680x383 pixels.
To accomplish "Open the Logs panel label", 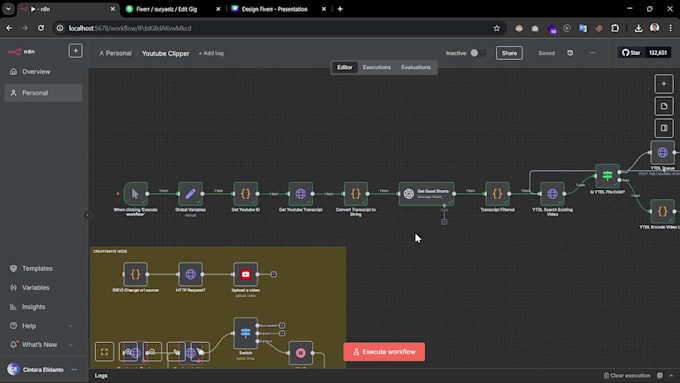I will pos(101,376).
